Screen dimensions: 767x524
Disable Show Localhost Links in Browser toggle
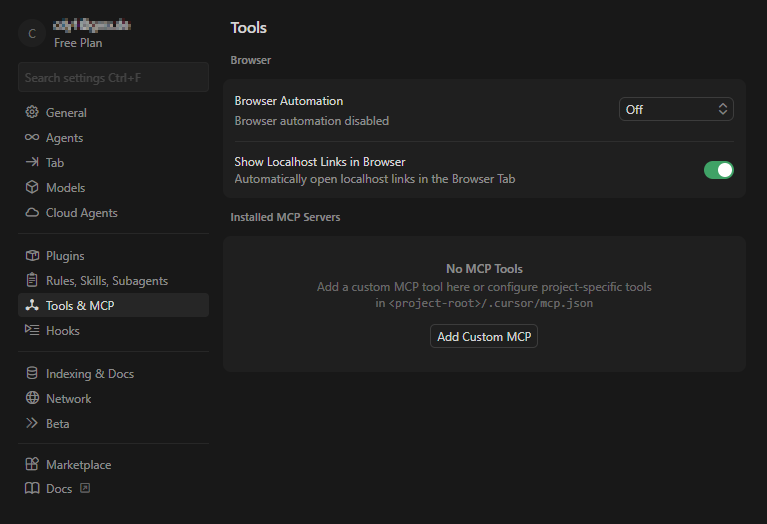coord(718,170)
